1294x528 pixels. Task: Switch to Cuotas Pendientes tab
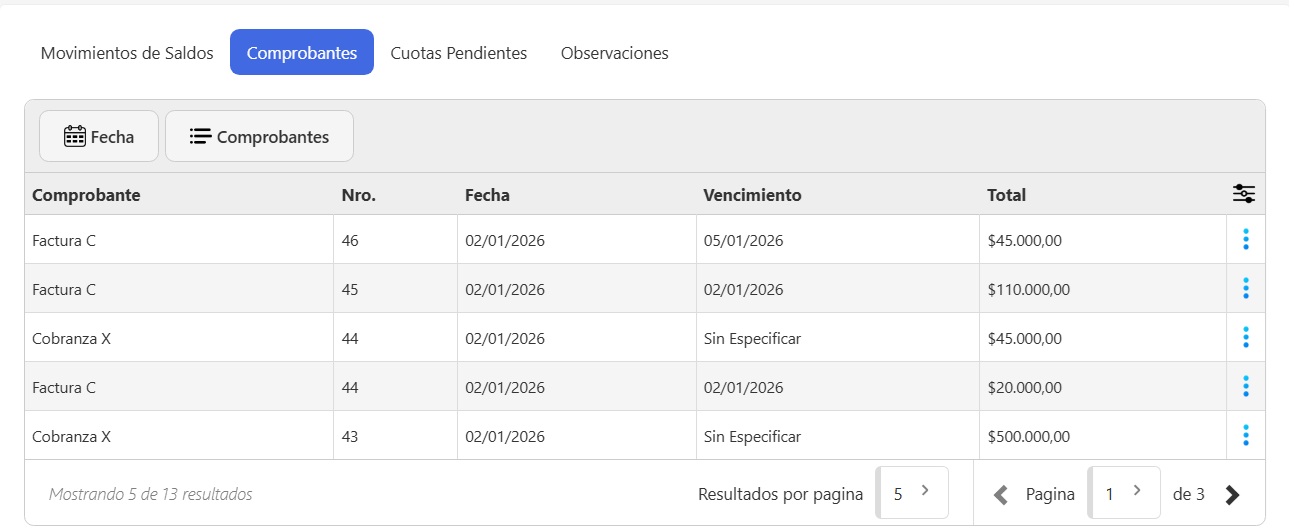[459, 53]
